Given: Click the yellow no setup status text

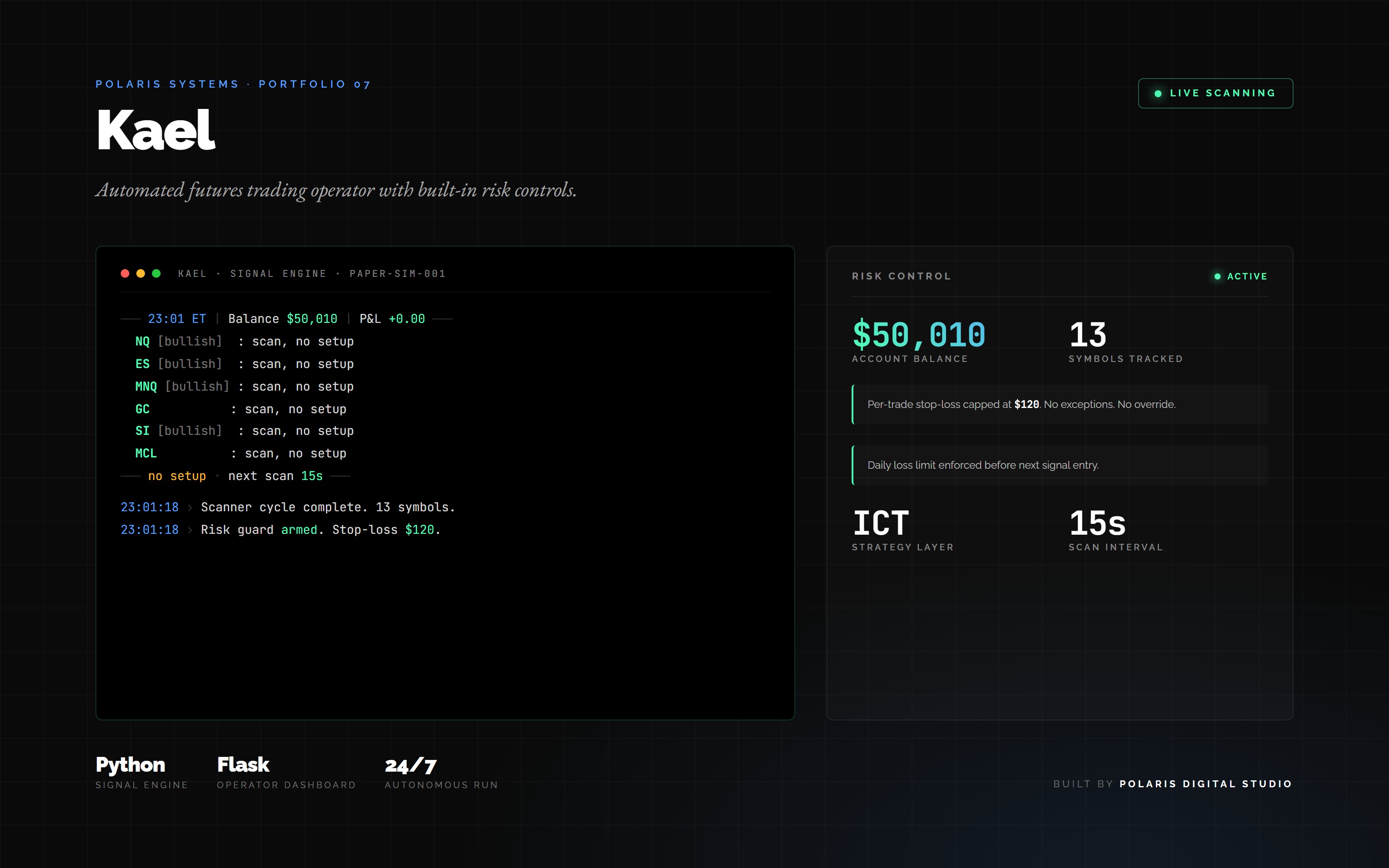Looking at the screenshot, I should pyautogui.click(x=177, y=476).
